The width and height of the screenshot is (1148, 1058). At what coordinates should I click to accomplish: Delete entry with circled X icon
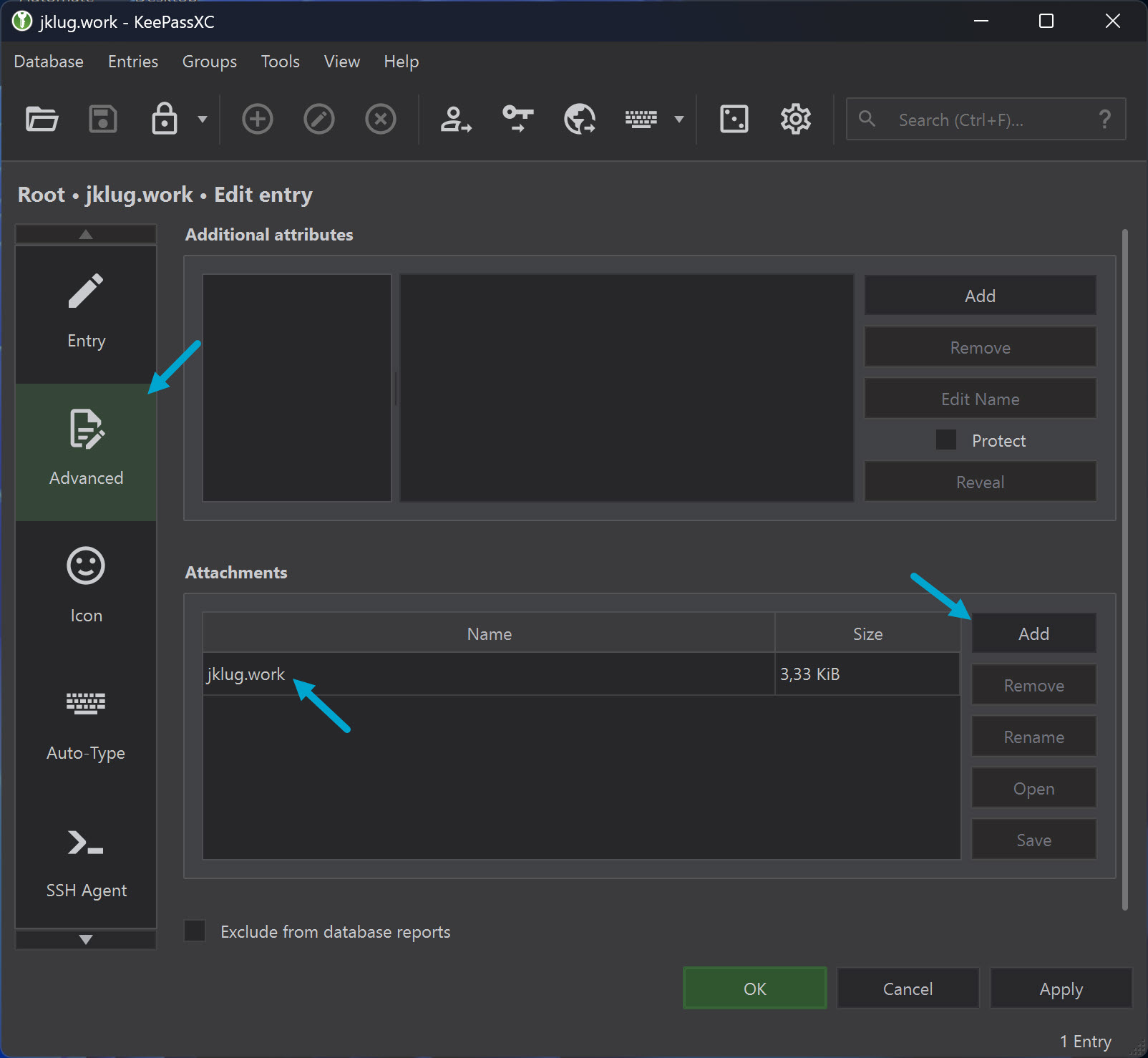pos(381,119)
